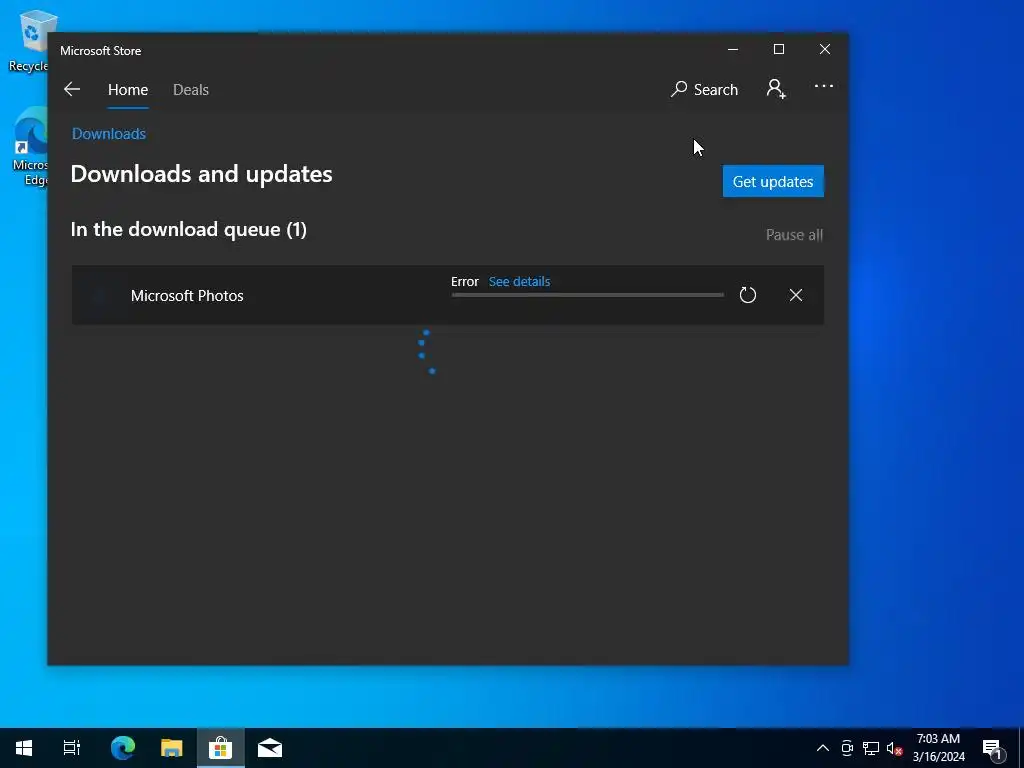This screenshot has height=768, width=1024.
Task: Show hidden system tray icons
Action: click(823, 748)
